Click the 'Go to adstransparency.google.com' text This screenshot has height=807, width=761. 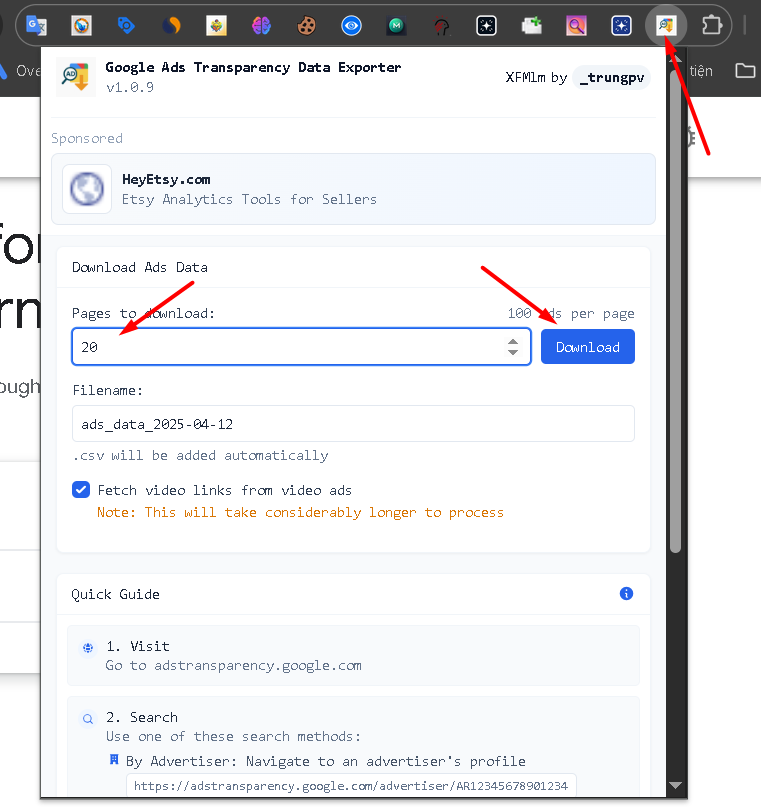pos(234,665)
